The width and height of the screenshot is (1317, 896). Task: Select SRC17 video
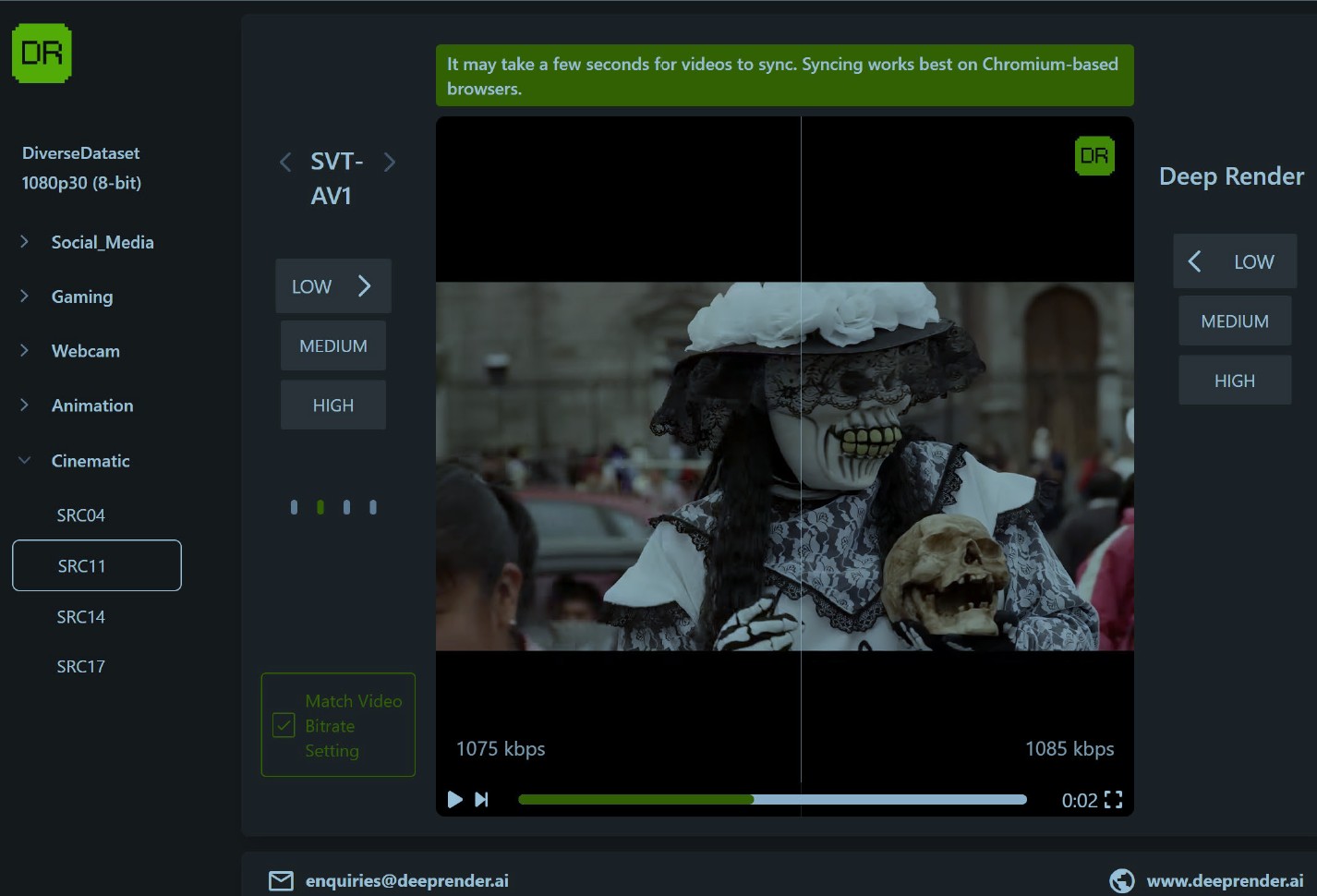81,667
